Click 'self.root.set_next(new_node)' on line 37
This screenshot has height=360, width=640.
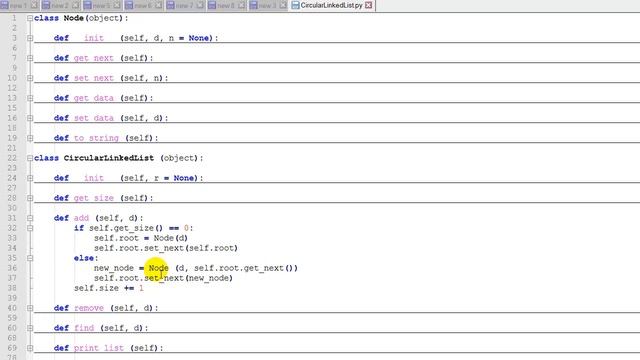pos(163,278)
